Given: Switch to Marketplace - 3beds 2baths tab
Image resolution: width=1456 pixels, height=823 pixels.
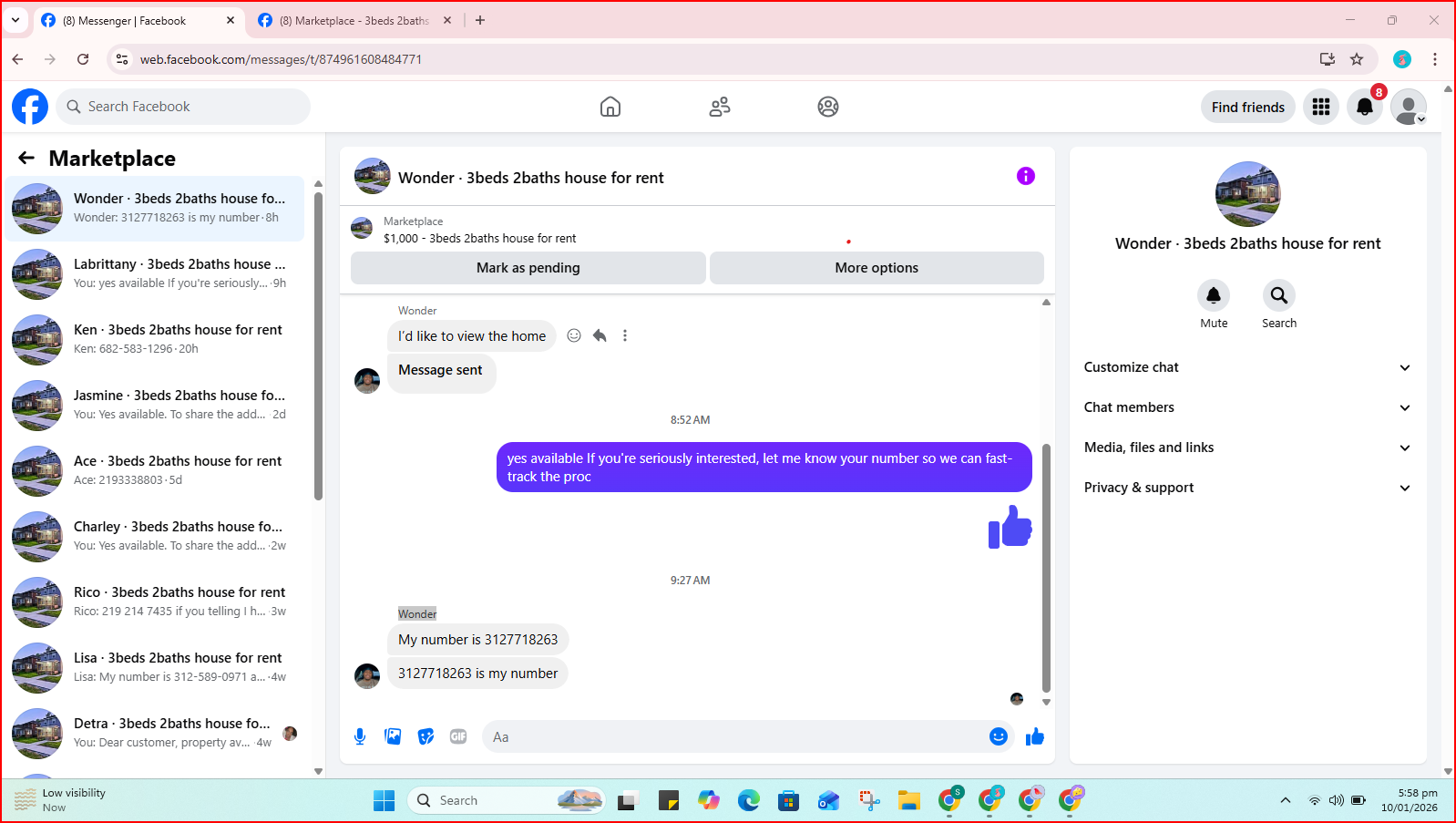Looking at the screenshot, I should [354, 20].
